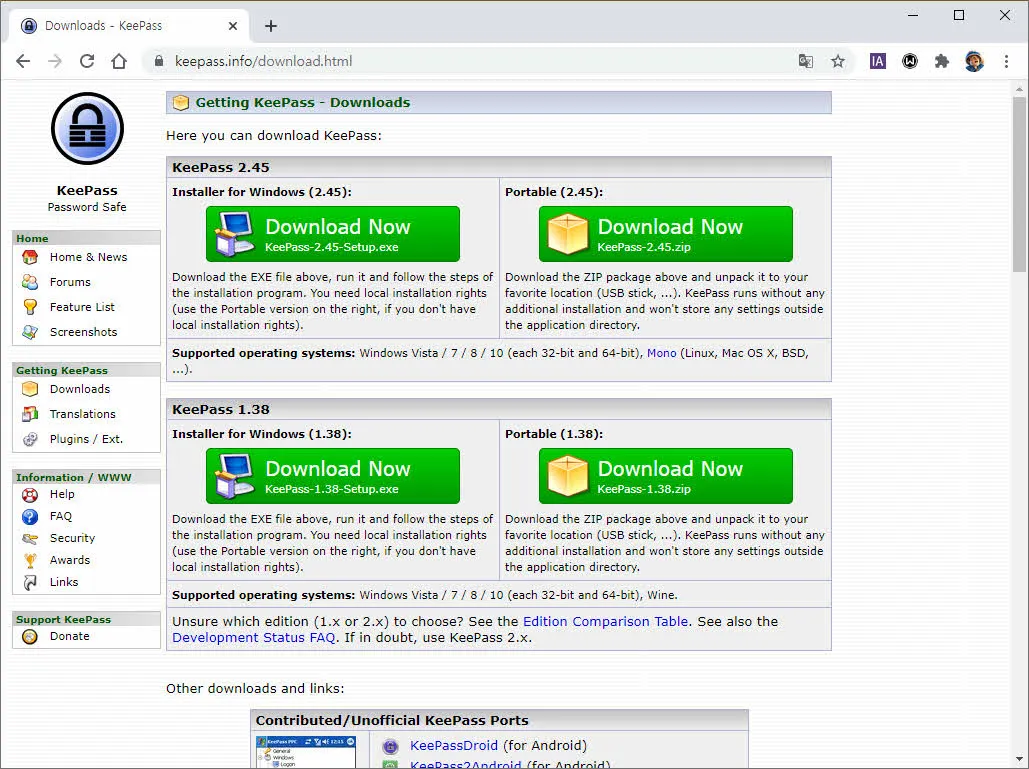Open the Feature List lightbulb icon

pyautogui.click(x=30, y=306)
